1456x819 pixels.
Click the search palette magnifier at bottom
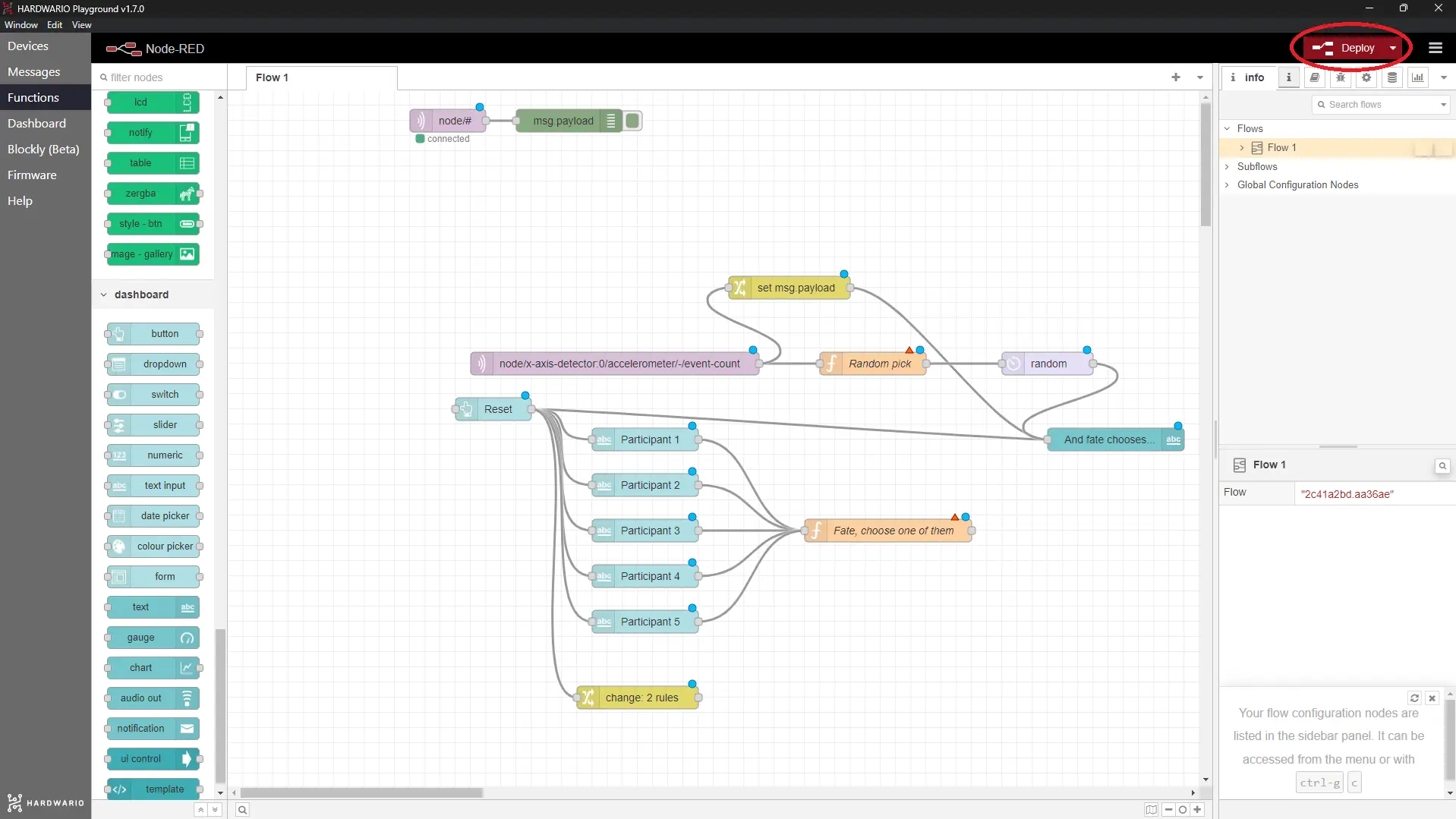coord(242,810)
